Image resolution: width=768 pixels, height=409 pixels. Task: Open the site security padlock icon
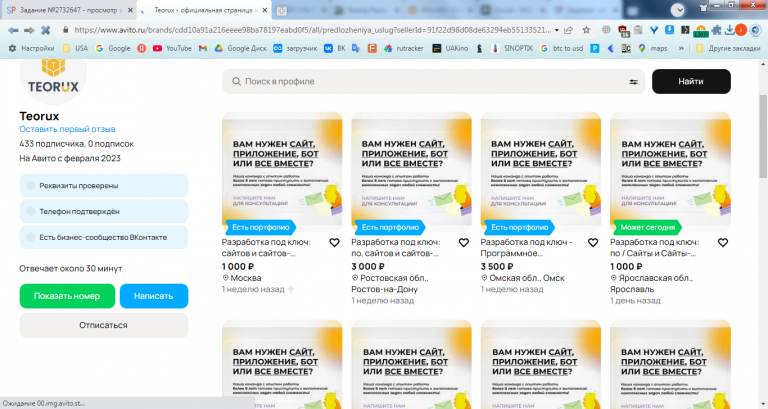tap(66, 30)
